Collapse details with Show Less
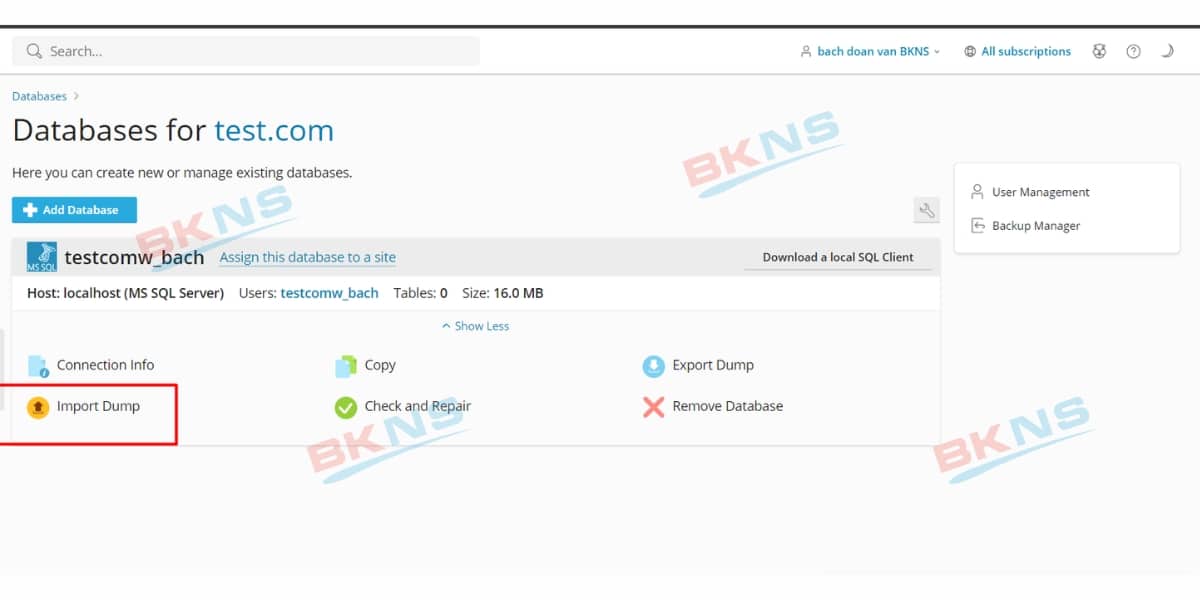The height and width of the screenshot is (600, 1200). point(475,326)
